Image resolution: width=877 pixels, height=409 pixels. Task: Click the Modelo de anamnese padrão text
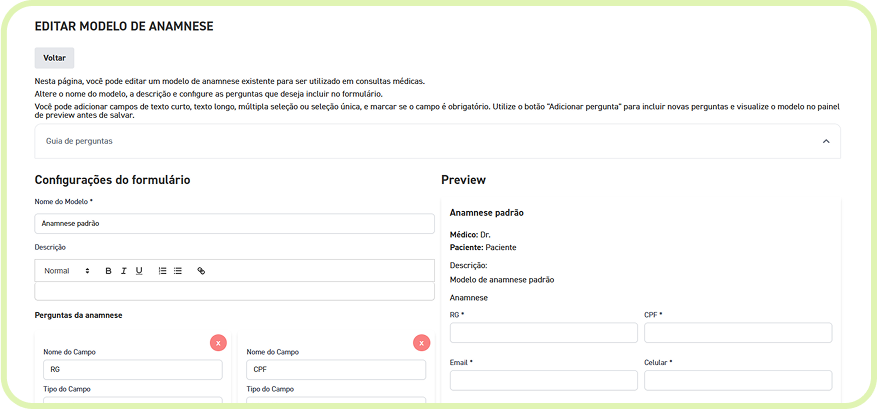(502, 280)
